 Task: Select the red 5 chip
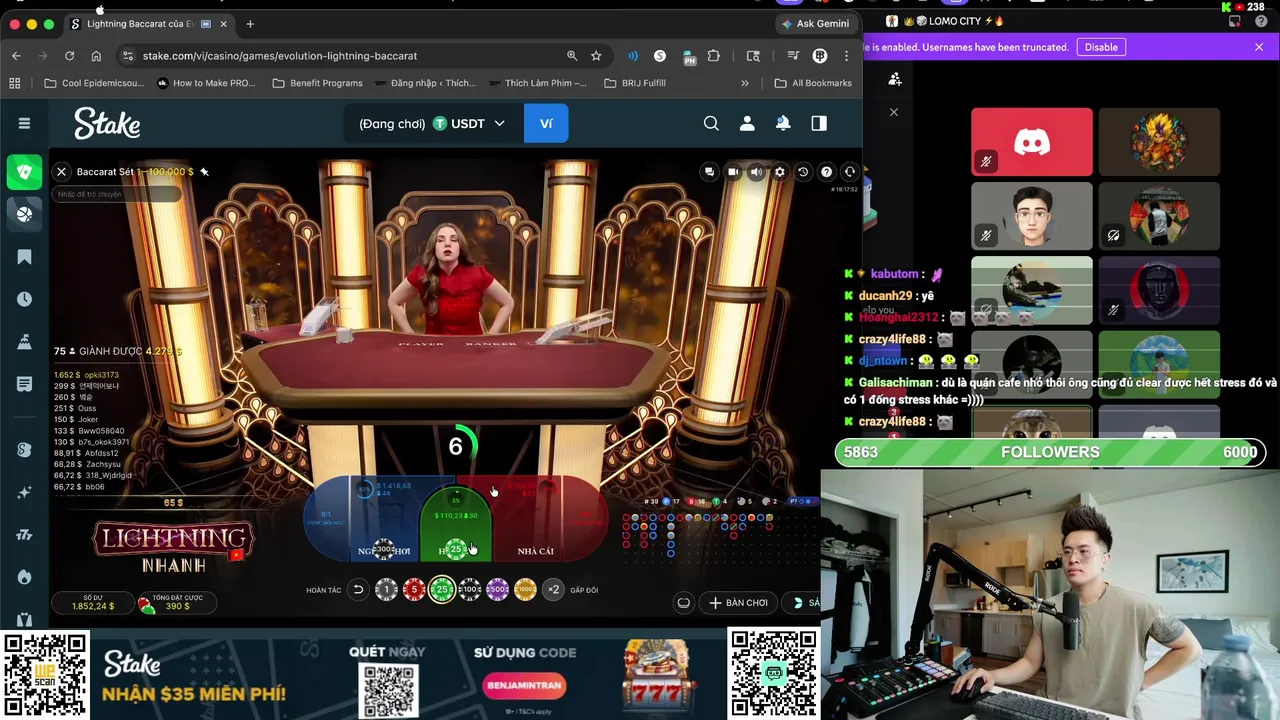[x=414, y=590]
